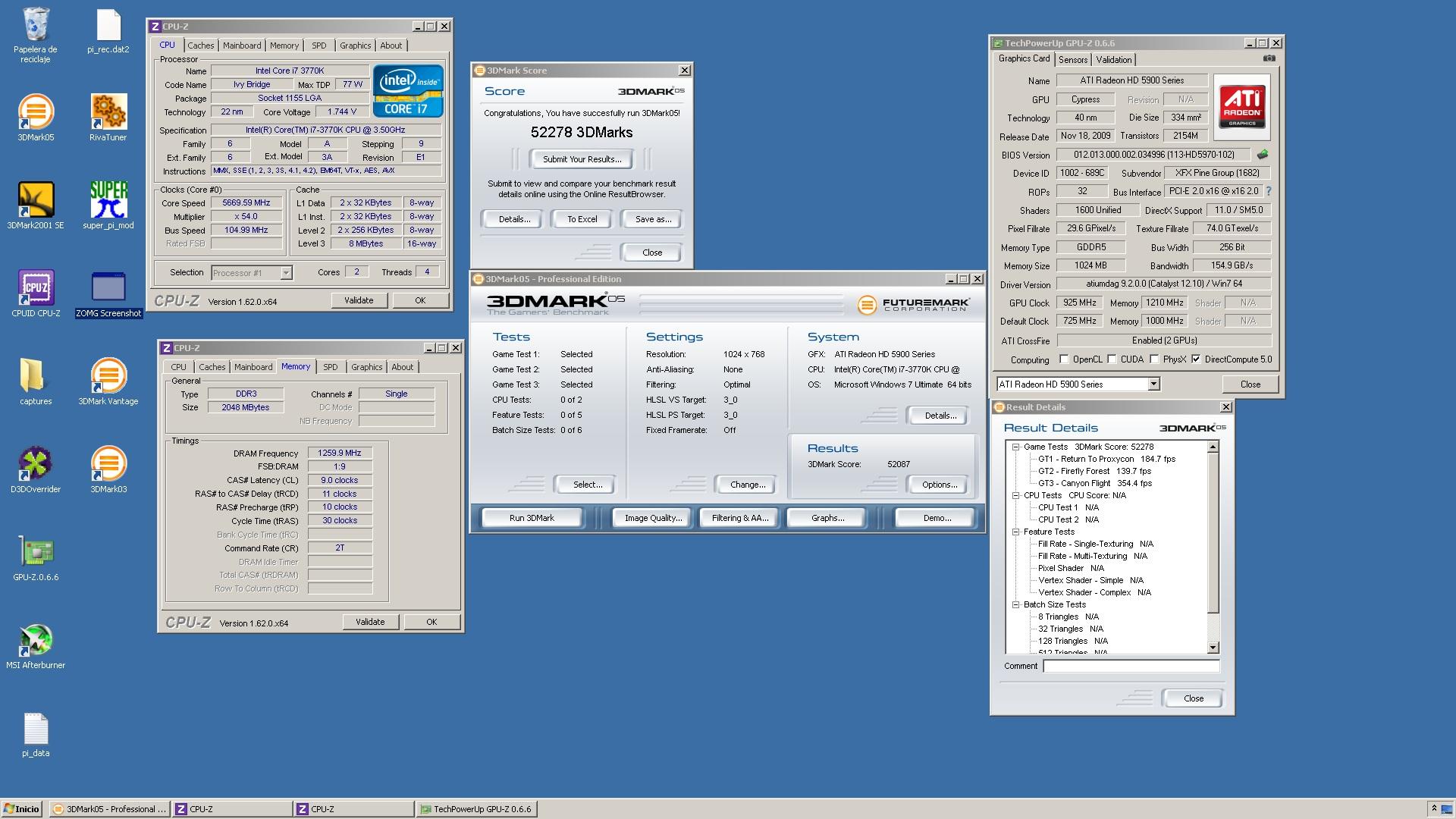Click the Image Quality button
Screen dimensions: 1456x819
(x=653, y=518)
